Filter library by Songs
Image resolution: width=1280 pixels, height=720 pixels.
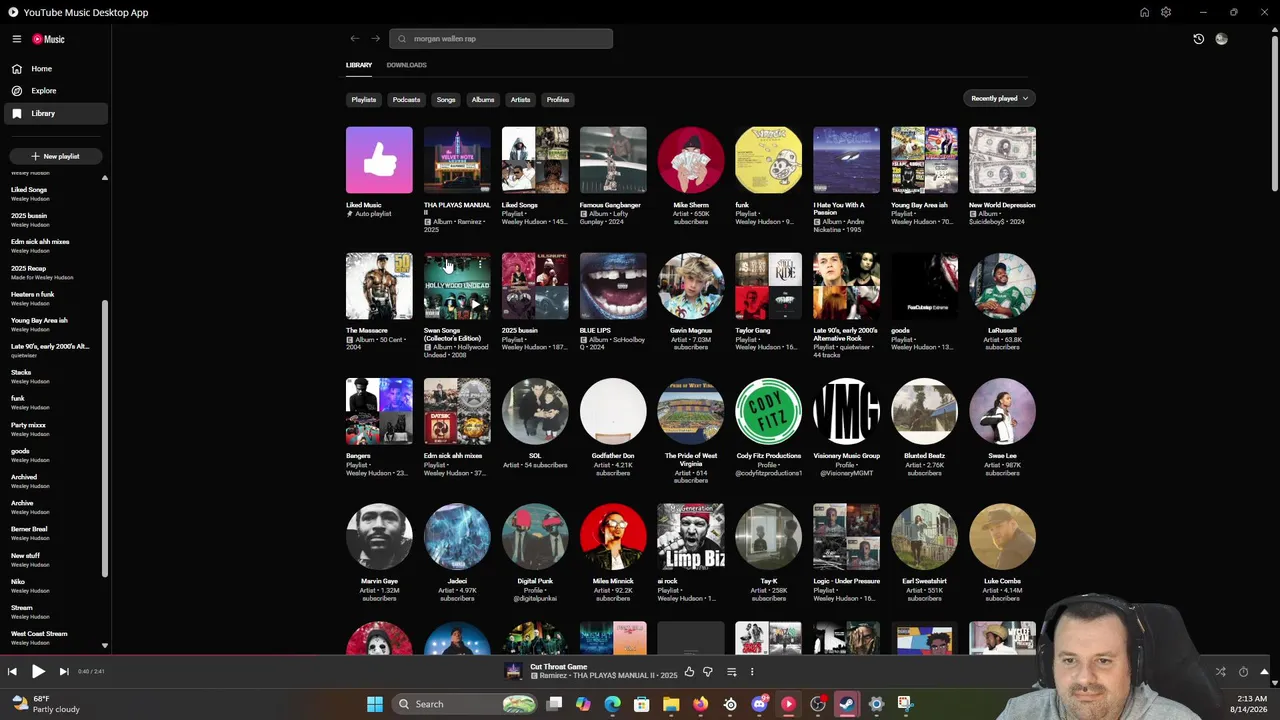(446, 100)
